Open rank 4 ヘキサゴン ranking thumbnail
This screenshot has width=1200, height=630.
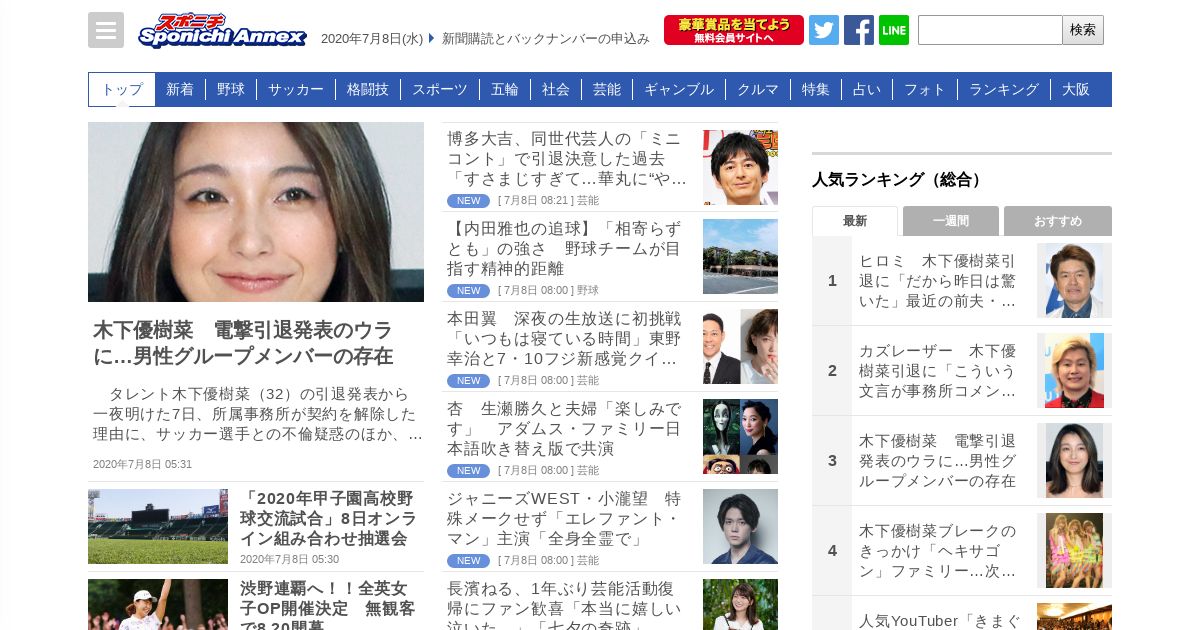coord(1074,550)
